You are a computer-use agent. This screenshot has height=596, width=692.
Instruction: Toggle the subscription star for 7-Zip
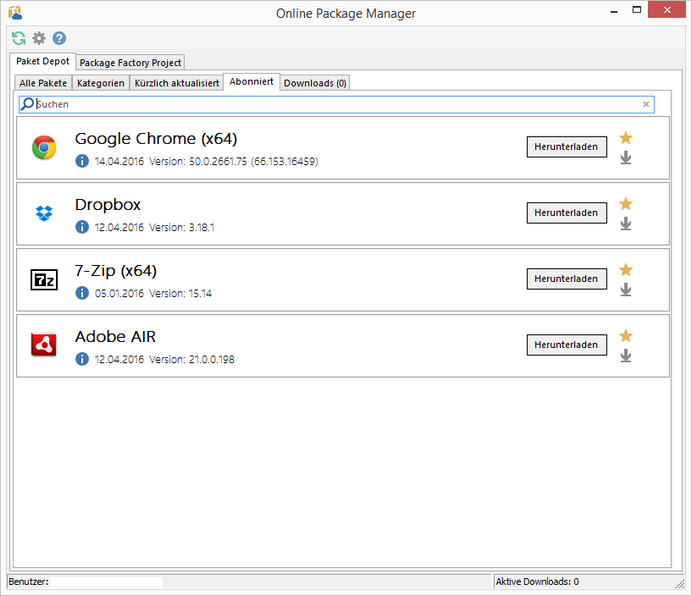(x=626, y=270)
